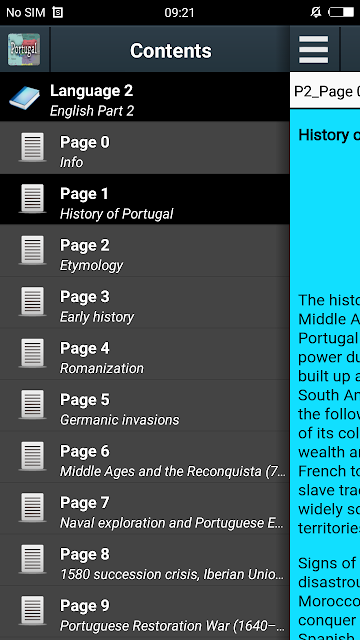Select the Page 2 Etymology entry

point(145,251)
